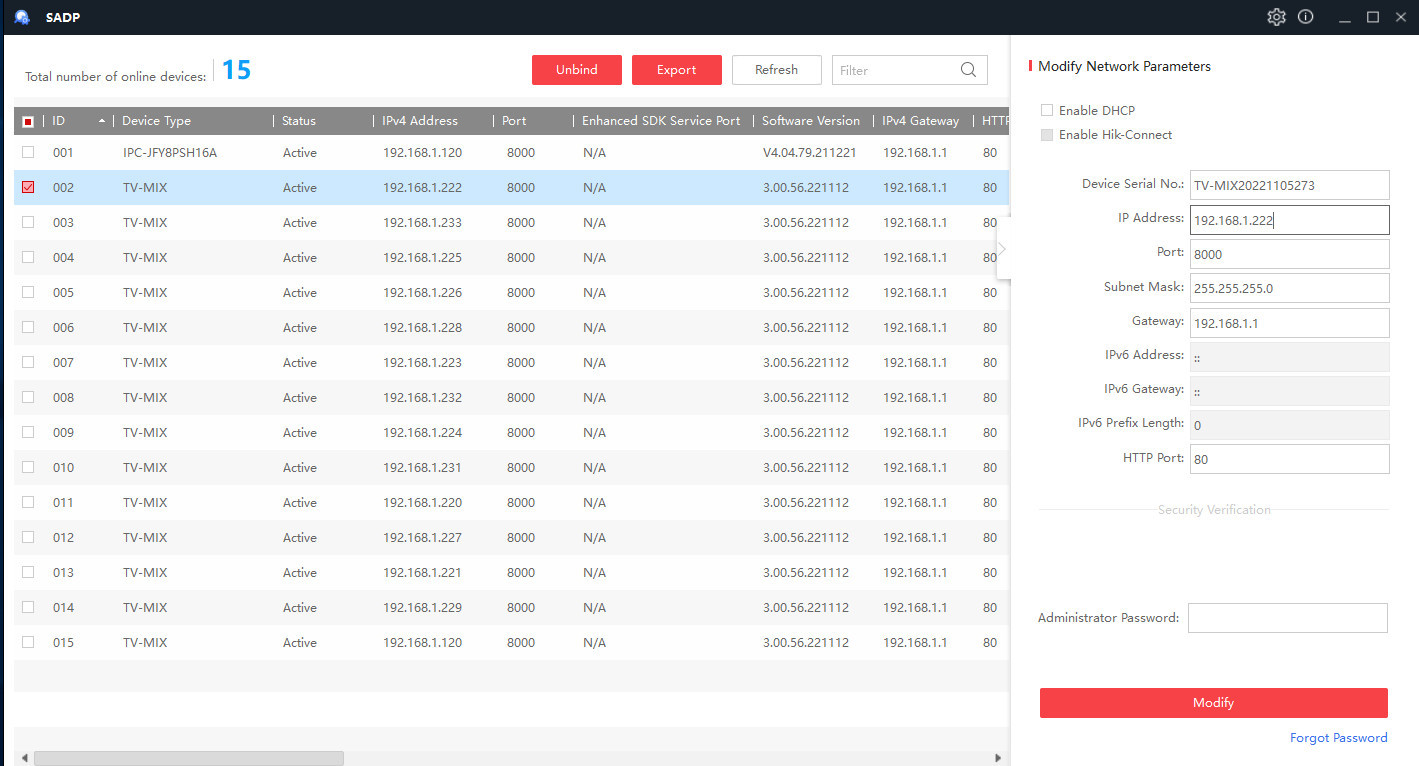This screenshot has width=1419, height=766.
Task: Click IP address 192.168.1.229
Action: (x=422, y=608)
